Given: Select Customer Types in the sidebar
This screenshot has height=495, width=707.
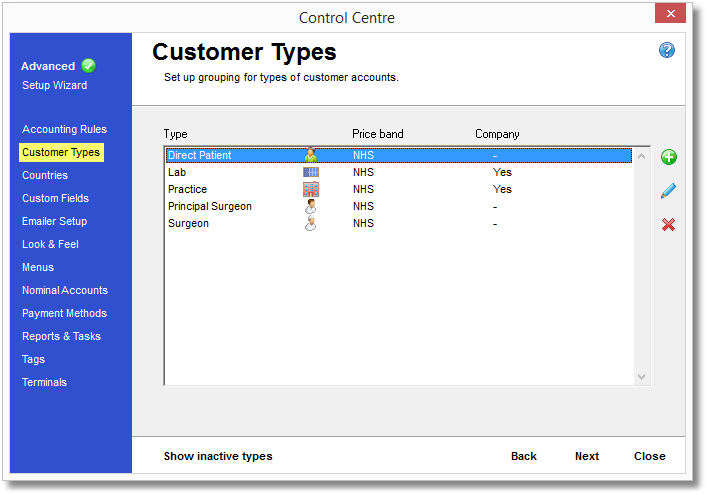Looking at the screenshot, I should [x=61, y=152].
